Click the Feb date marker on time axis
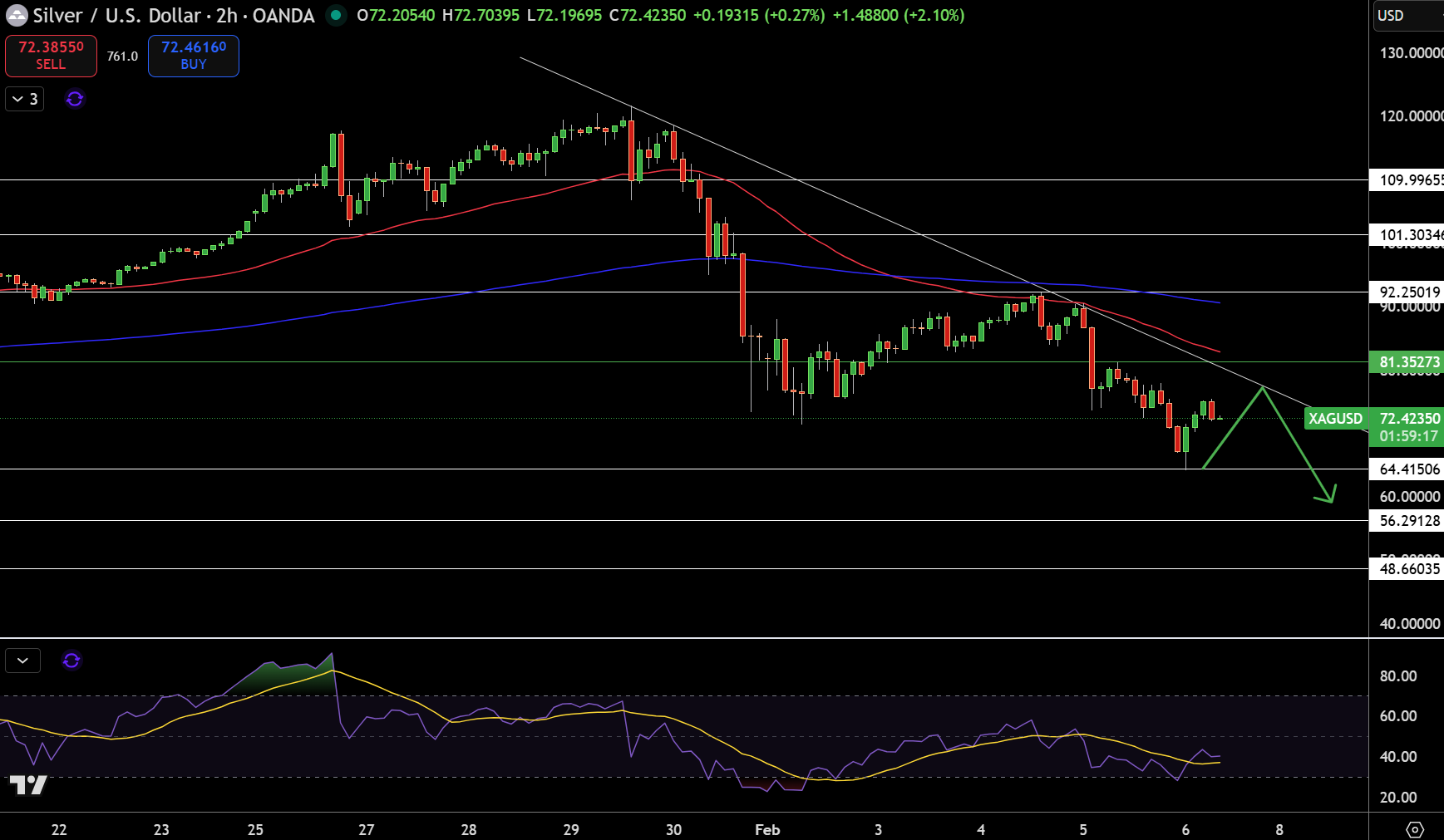 point(767,829)
